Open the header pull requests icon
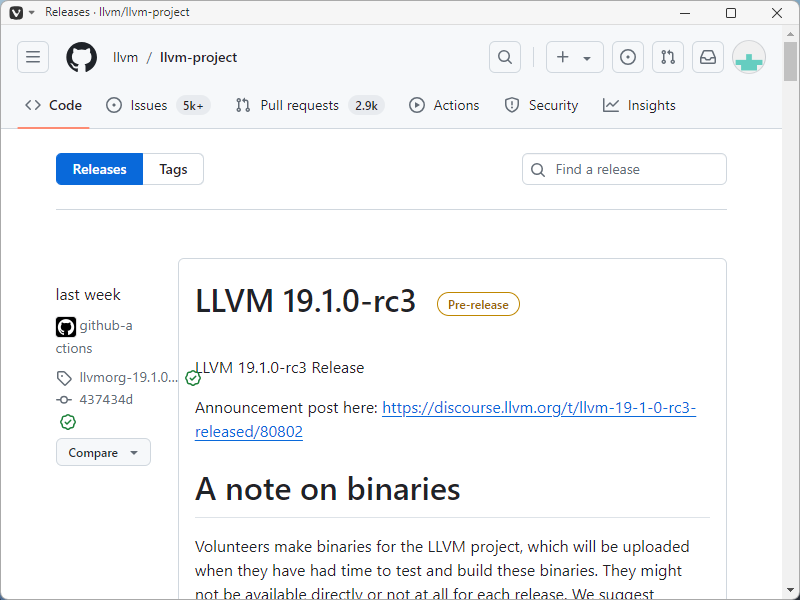The image size is (800, 600). (x=668, y=57)
